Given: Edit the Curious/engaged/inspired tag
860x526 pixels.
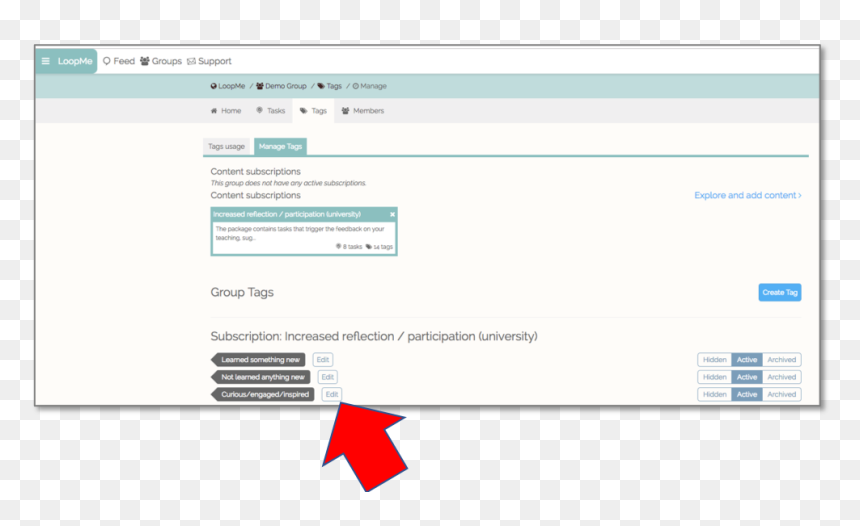Looking at the screenshot, I should point(332,394).
